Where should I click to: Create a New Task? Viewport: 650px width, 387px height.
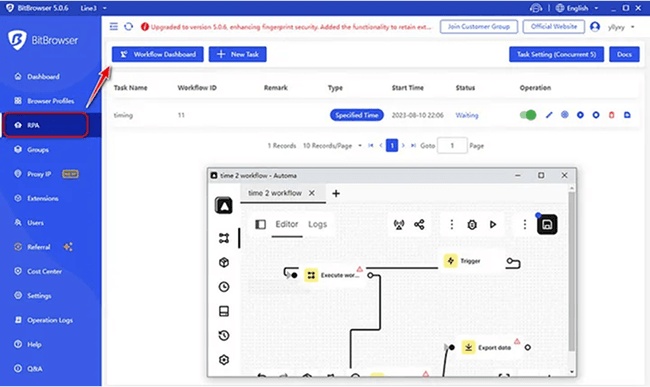point(238,54)
